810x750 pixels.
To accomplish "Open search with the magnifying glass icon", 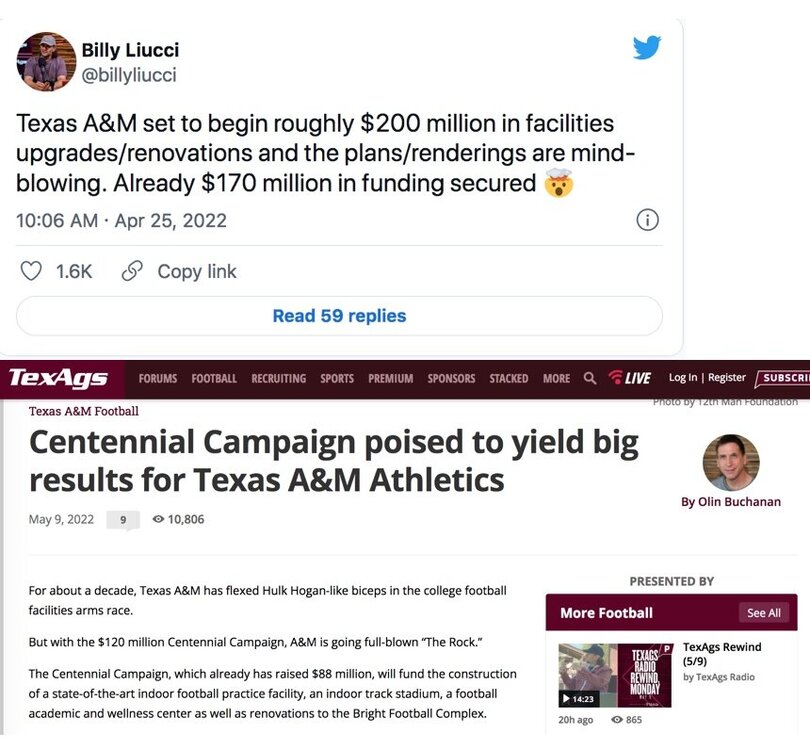I will (590, 378).
